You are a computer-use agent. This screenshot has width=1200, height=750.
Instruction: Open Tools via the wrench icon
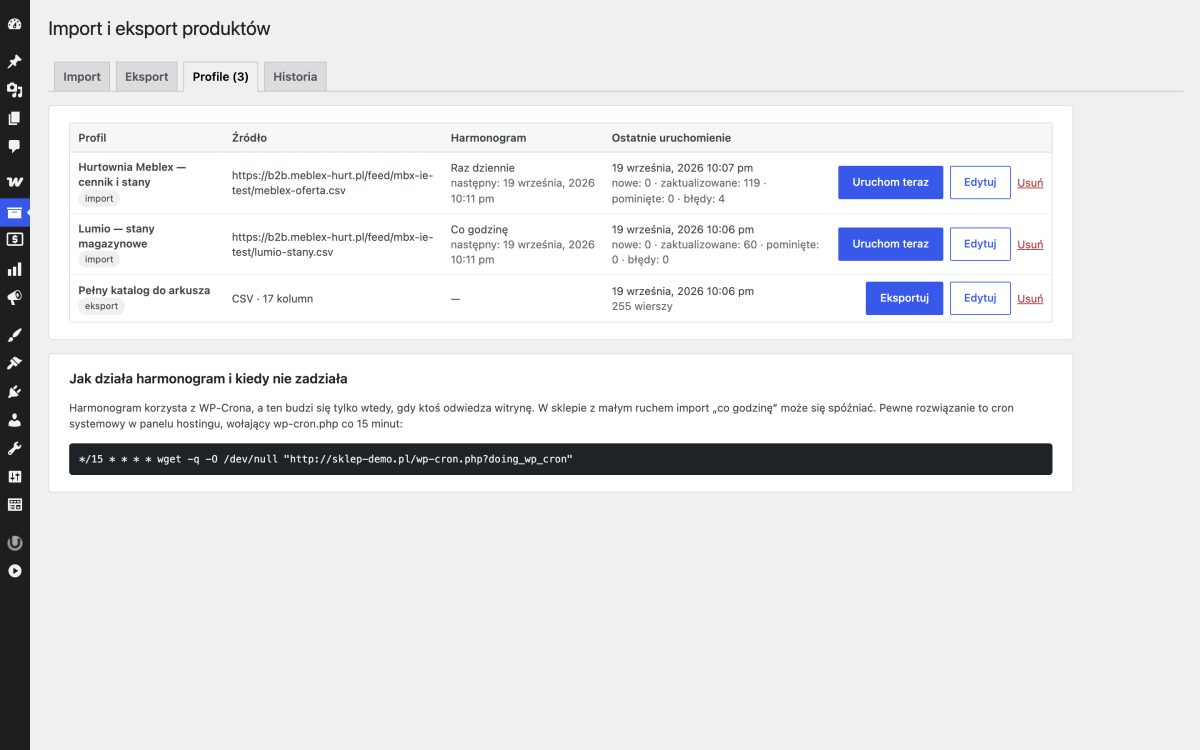coord(15,448)
